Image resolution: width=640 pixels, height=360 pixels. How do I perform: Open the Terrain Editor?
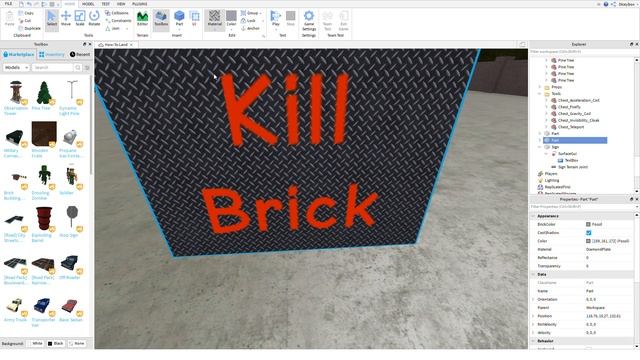[x=142, y=19]
